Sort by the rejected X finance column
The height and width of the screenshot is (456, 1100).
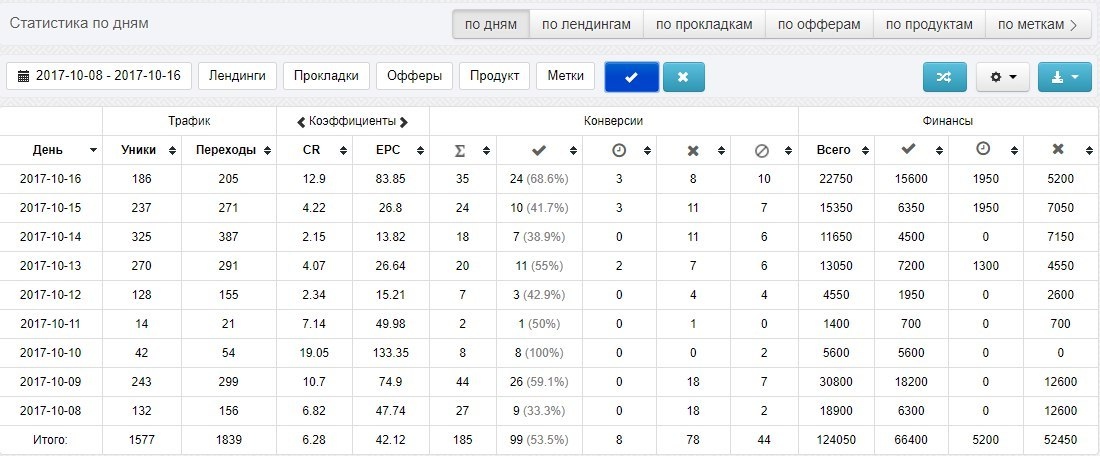point(1061,150)
